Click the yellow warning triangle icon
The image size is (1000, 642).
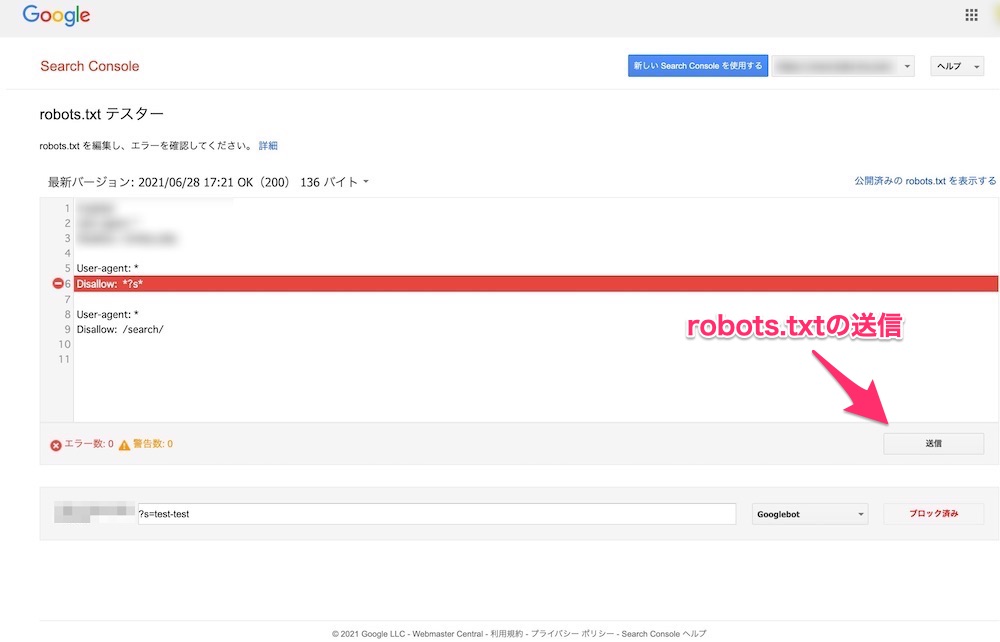(124, 445)
